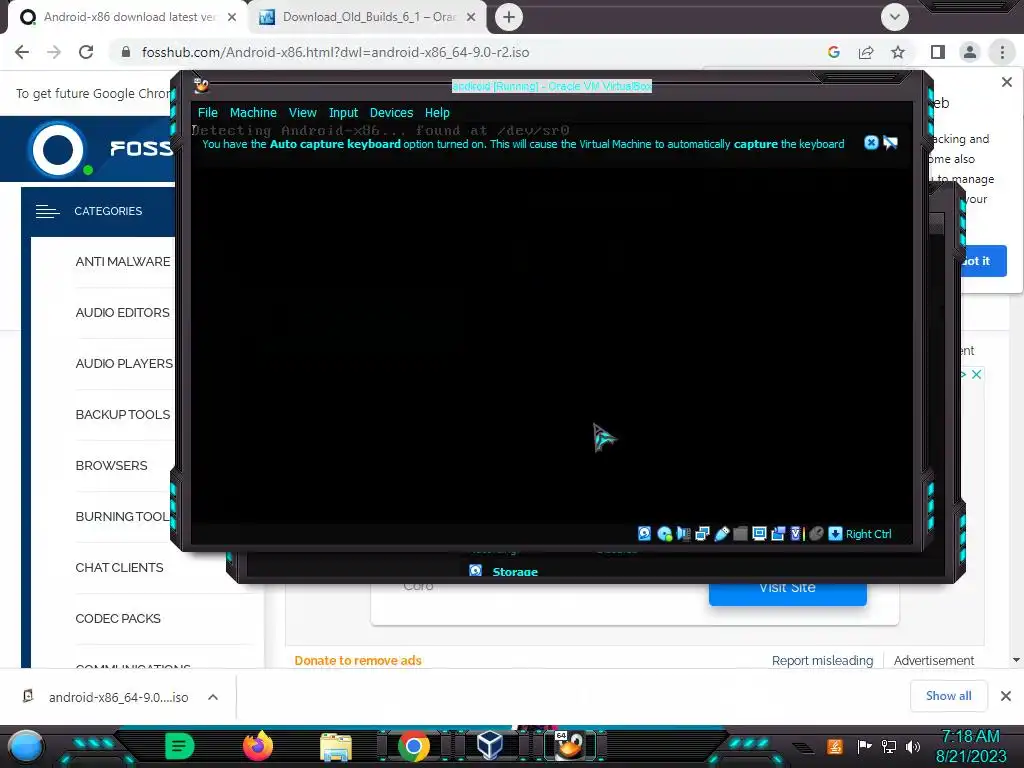Viewport: 1024px width, 768px height.
Task: Open the Machine menu in VM window
Action: coord(253,112)
